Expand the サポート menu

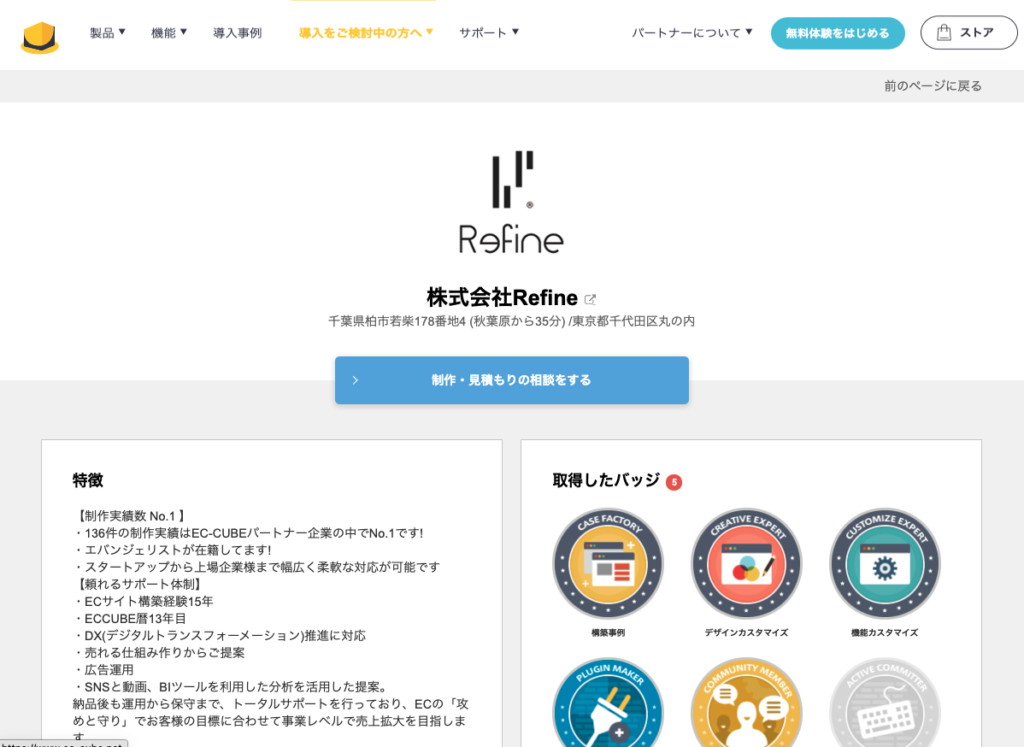488,33
